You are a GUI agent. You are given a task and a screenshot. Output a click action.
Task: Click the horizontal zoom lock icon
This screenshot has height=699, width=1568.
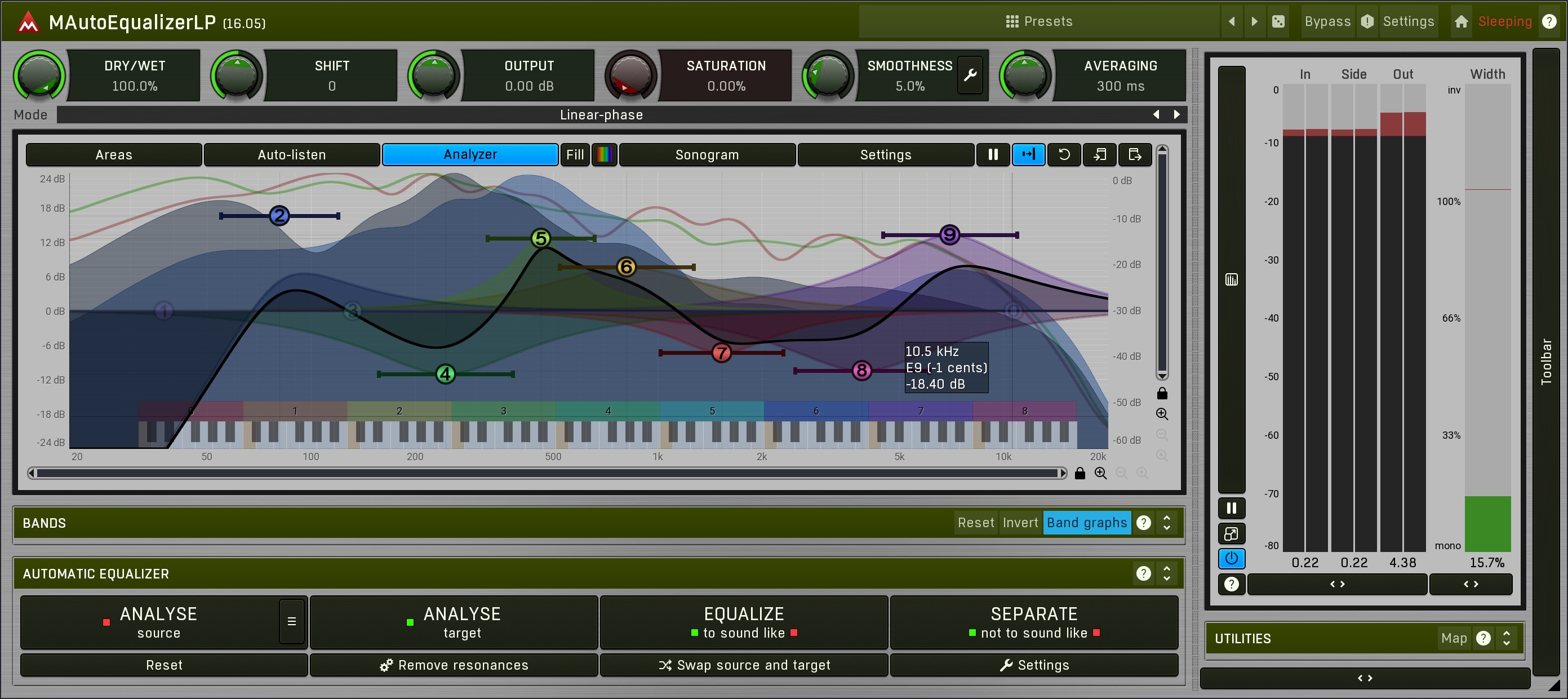coord(1079,473)
